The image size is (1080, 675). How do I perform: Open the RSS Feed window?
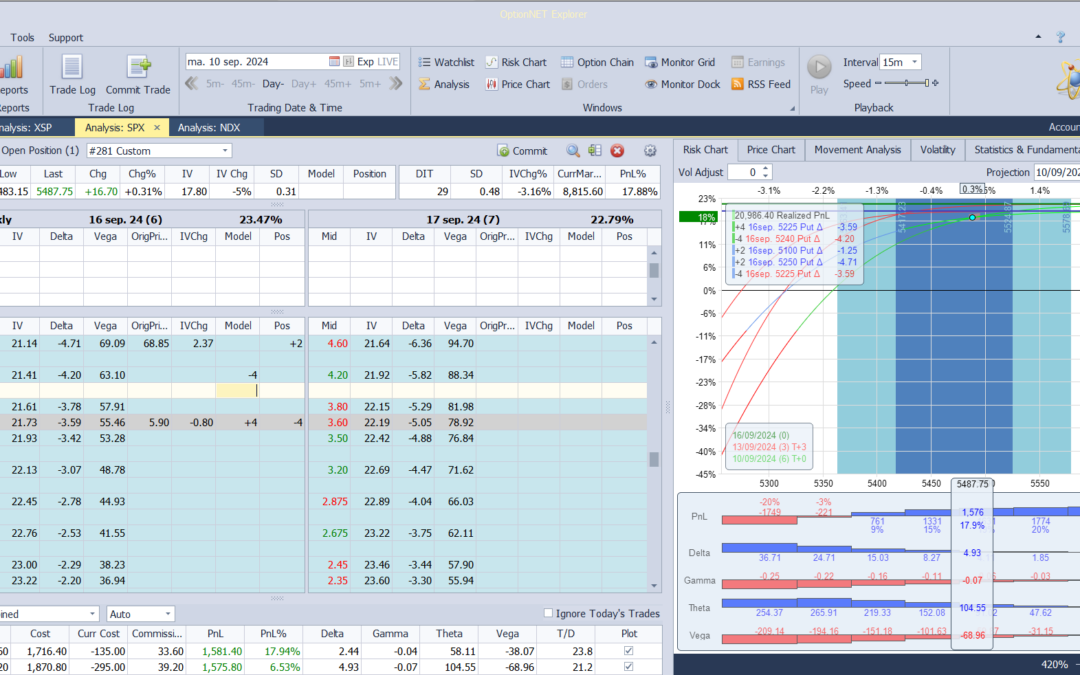761,84
